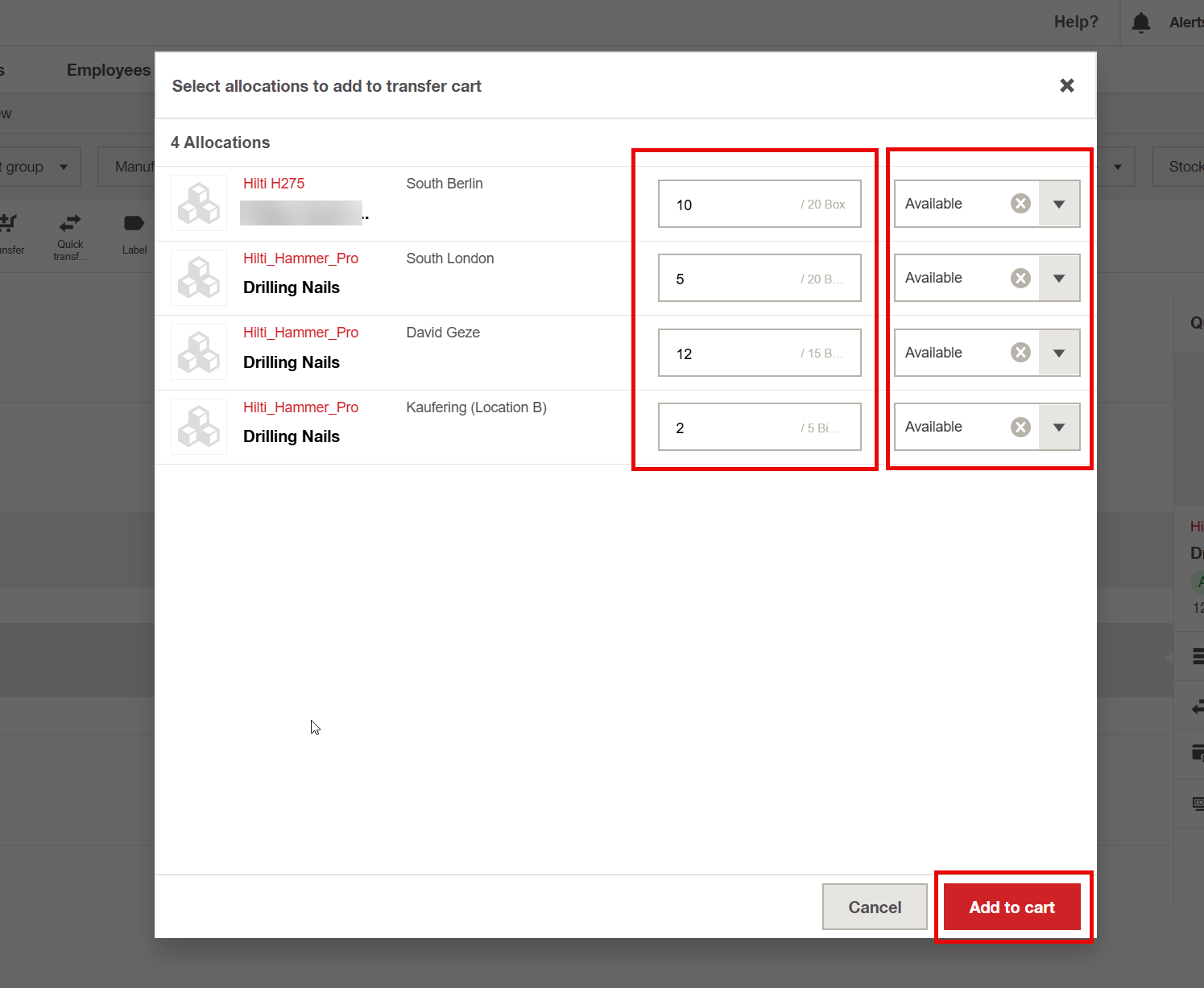Image resolution: width=1204 pixels, height=988 pixels.
Task: Close the transfer cart allocations dialog
Action: [1067, 85]
